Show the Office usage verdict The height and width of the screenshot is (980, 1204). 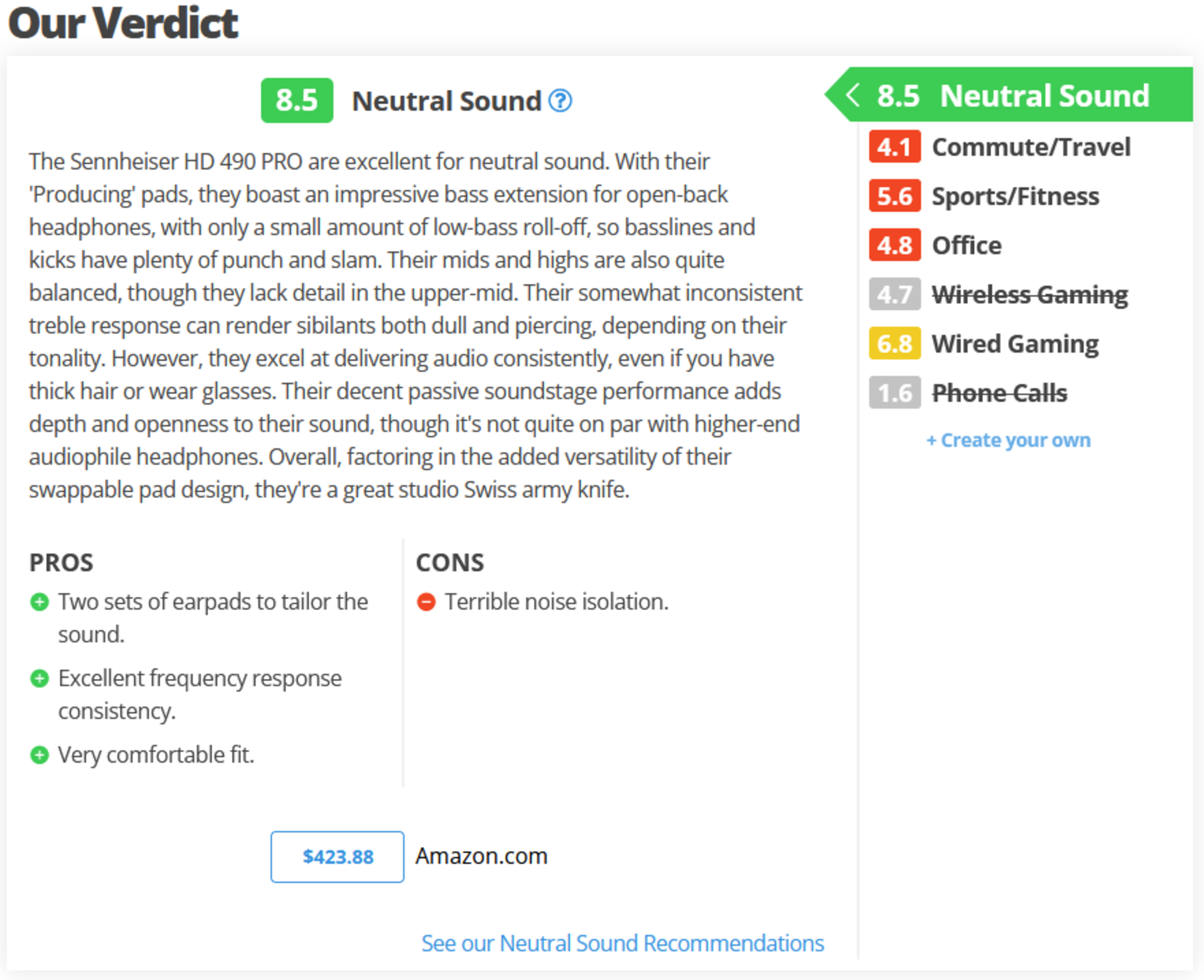[x=966, y=245]
